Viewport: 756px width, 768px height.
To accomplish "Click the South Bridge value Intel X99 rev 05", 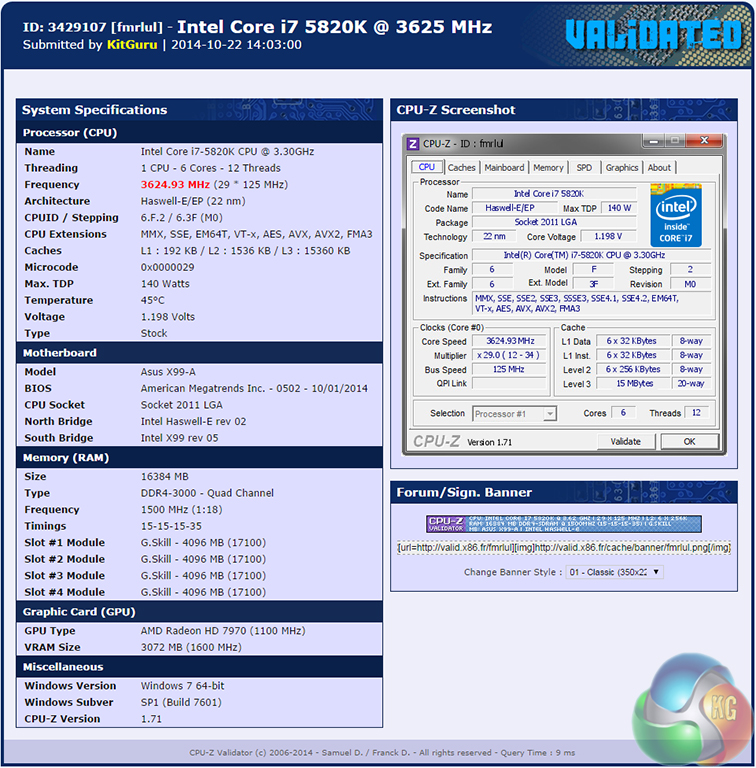I will pyautogui.click(x=179, y=438).
